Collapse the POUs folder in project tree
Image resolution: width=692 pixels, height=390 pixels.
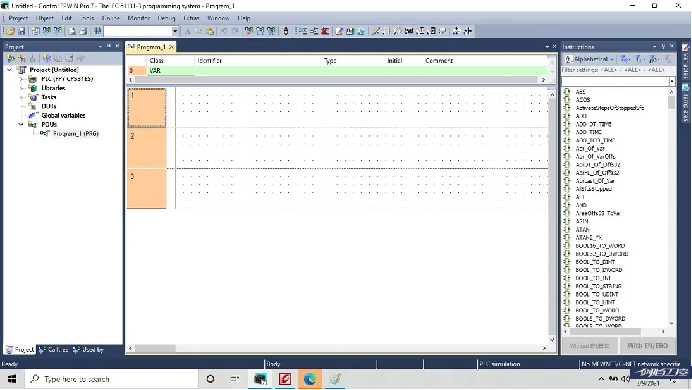click(x=21, y=124)
